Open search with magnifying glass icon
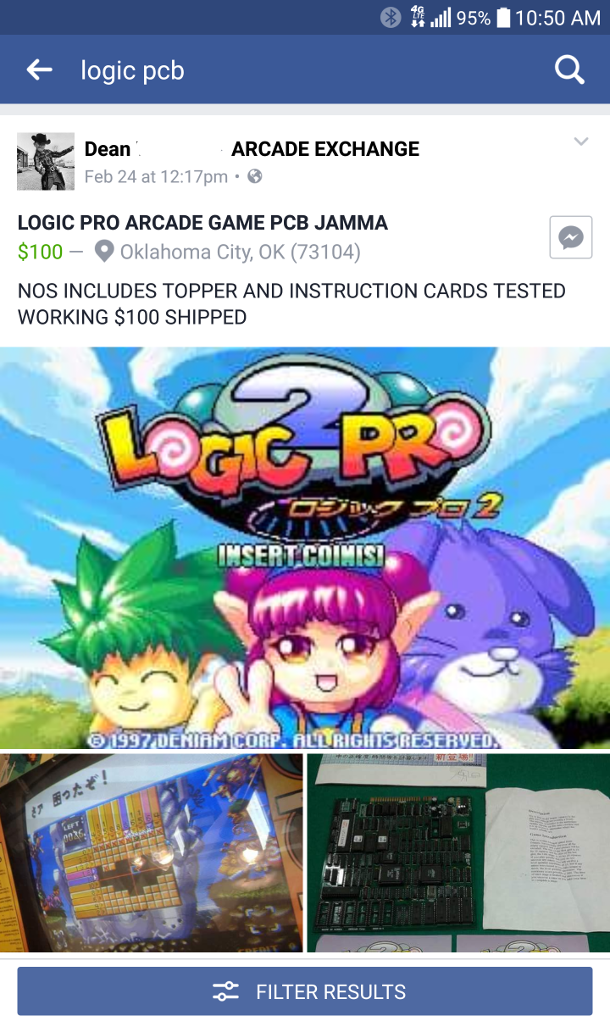This screenshot has width=610, height=1024. (x=569, y=69)
